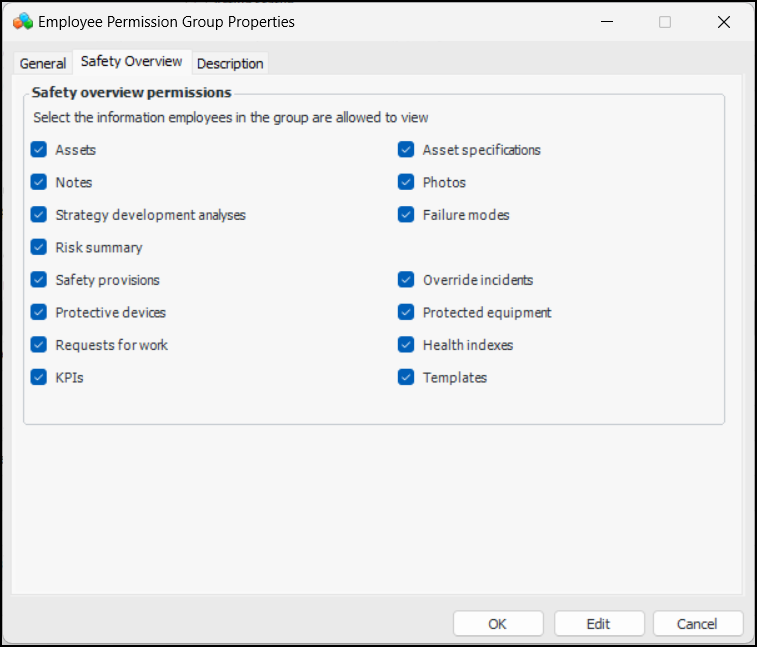Switch to the General tab
Image resolution: width=757 pixels, height=647 pixels.
click(x=43, y=63)
